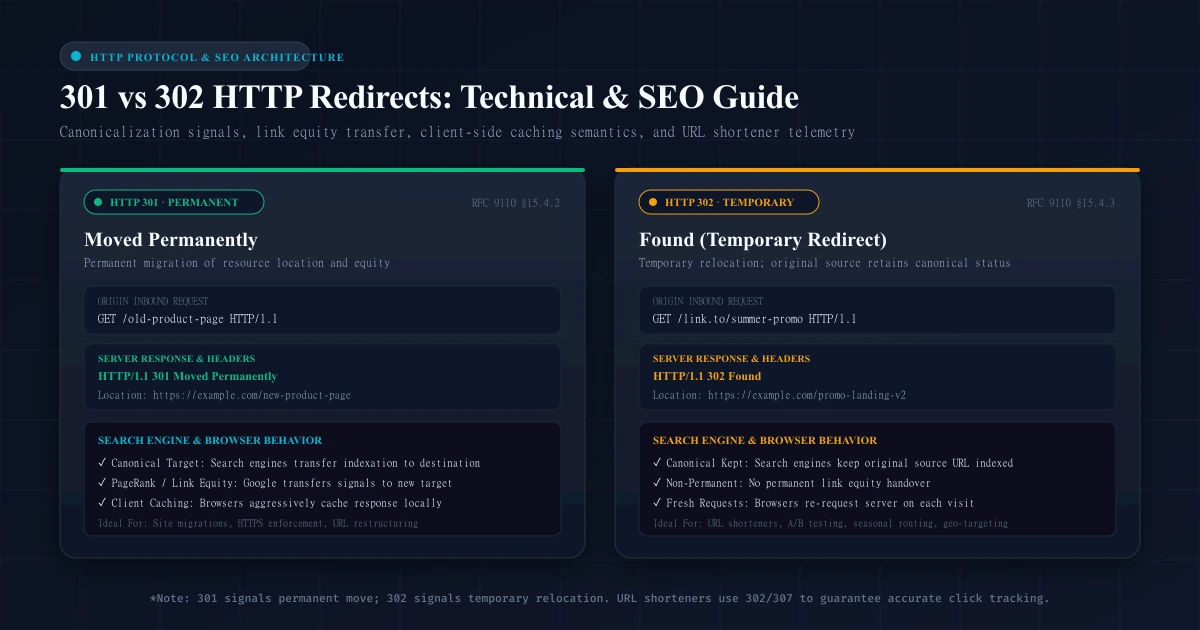Click the 'Client Caching' line

pos(270,503)
